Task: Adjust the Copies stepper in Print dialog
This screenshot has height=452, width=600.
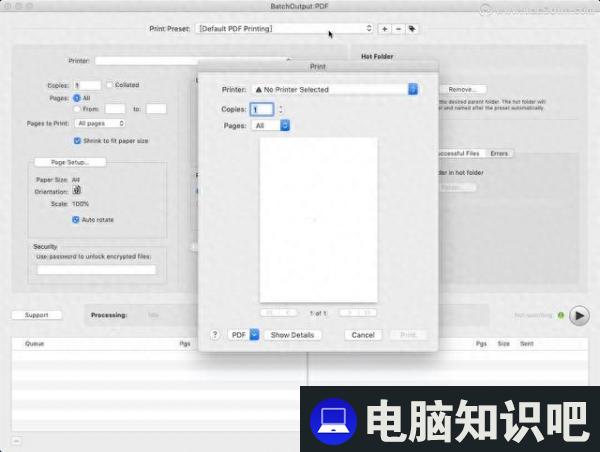Action: tap(281, 109)
